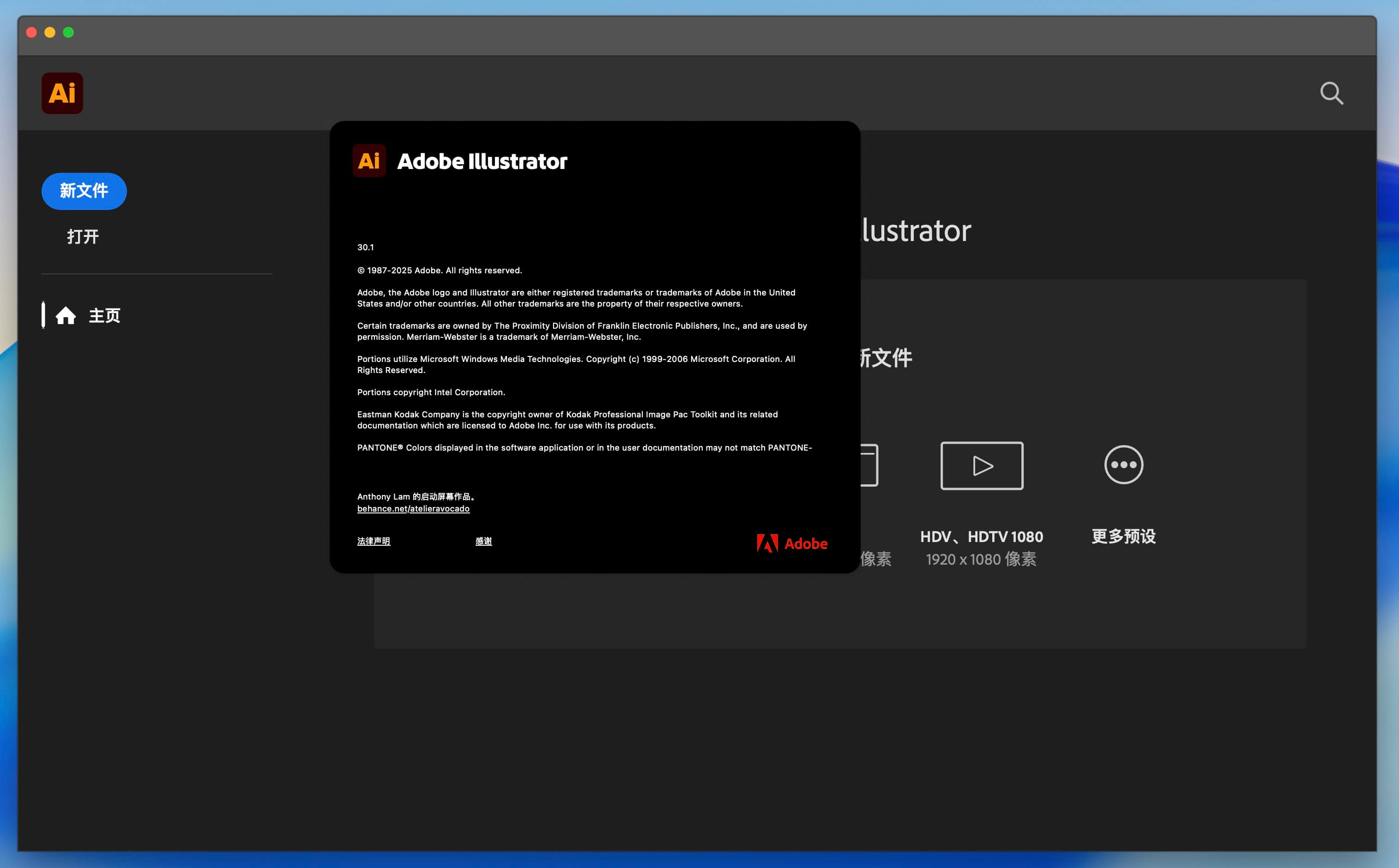Image resolution: width=1399 pixels, height=868 pixels.
Task: Click the ellipsis icon above 更多预设
Action: [x=1123, y=465]
